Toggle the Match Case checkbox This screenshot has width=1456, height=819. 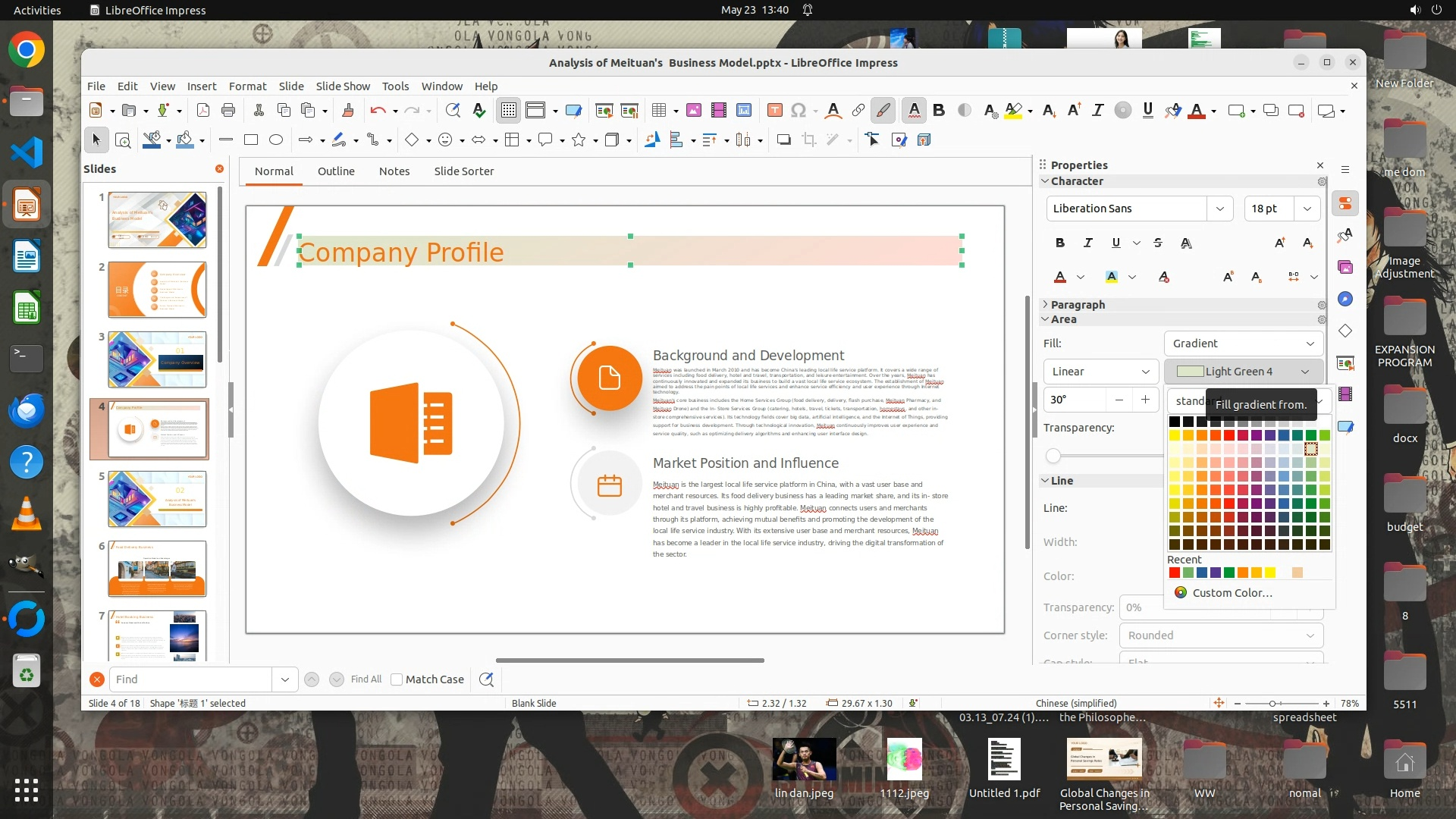[x=397, y=679]
